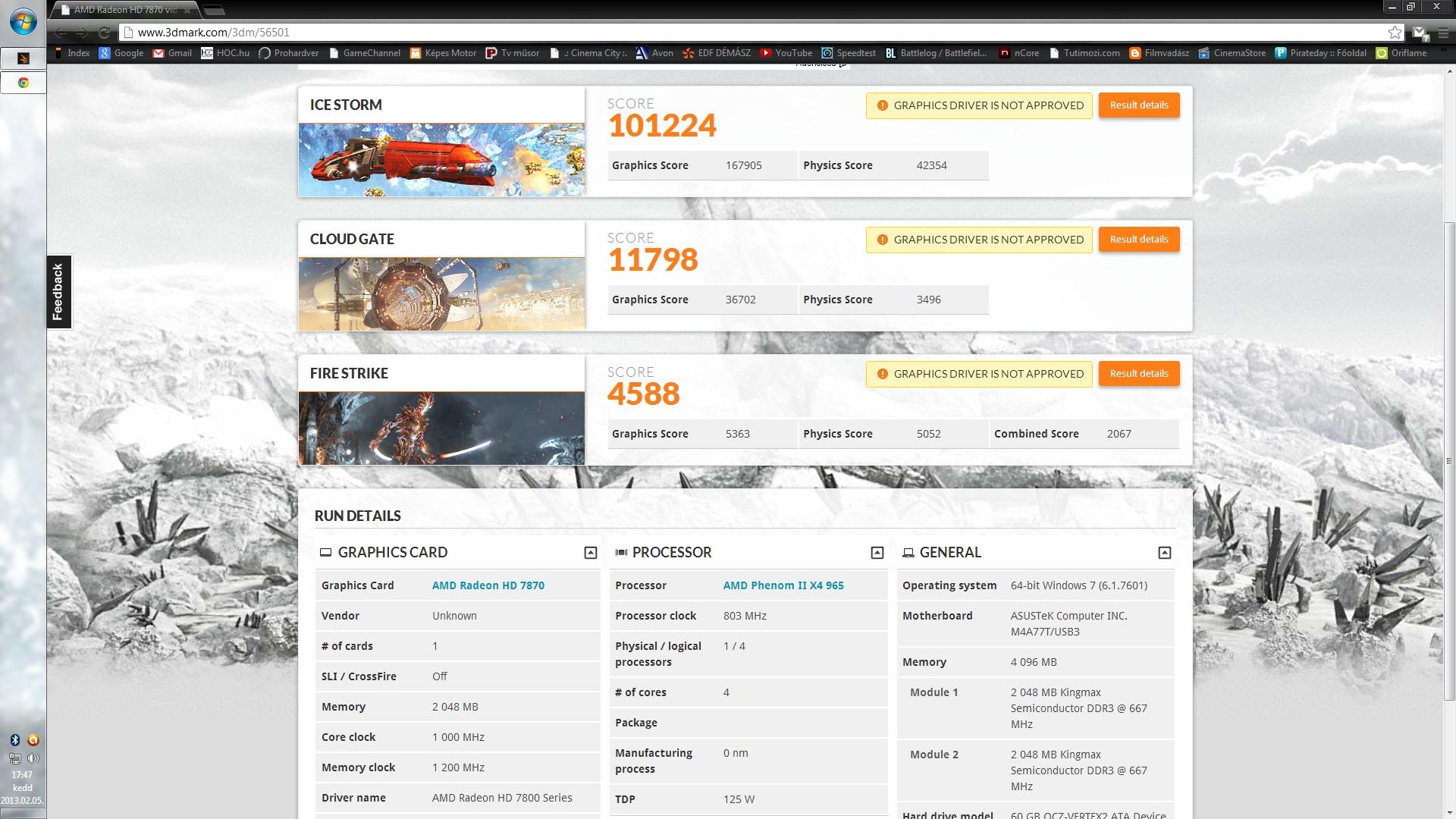Image resolution: width=1456 pixels, height=819 pixels.
Task: Go back with the browser back arrow
Action: pos(60,33)
